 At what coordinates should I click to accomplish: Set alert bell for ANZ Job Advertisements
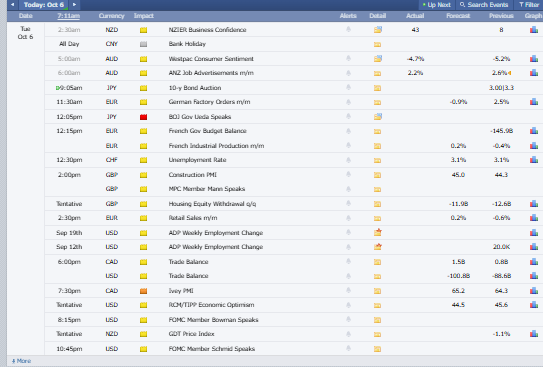click(348, 73)
